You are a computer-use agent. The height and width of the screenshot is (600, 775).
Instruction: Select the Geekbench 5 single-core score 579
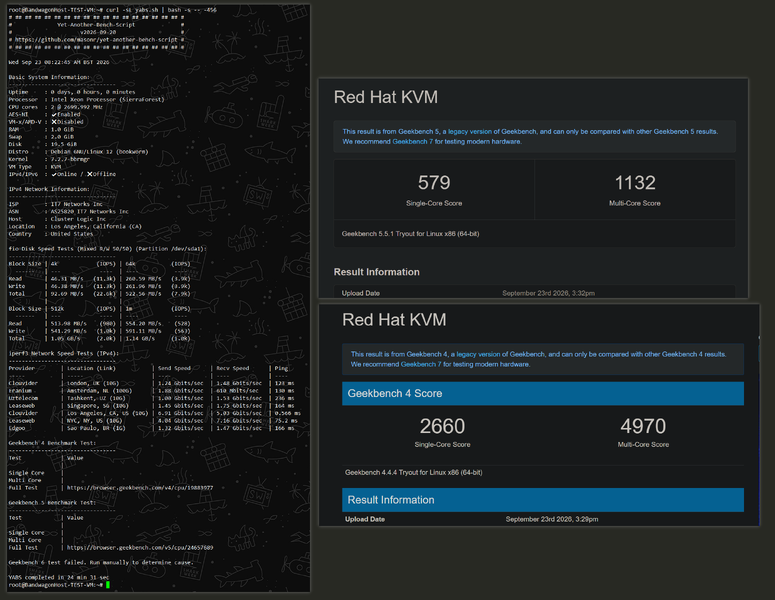coord(434,183)
